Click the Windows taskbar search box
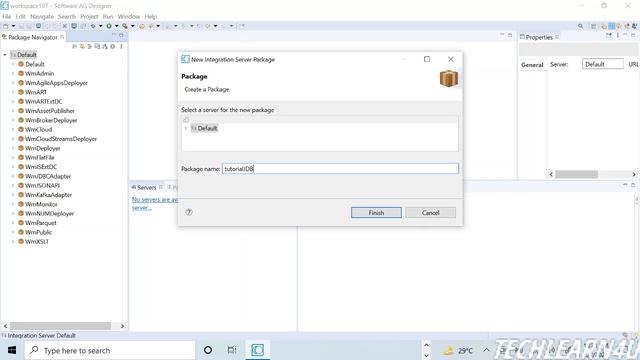 point(110,350)
